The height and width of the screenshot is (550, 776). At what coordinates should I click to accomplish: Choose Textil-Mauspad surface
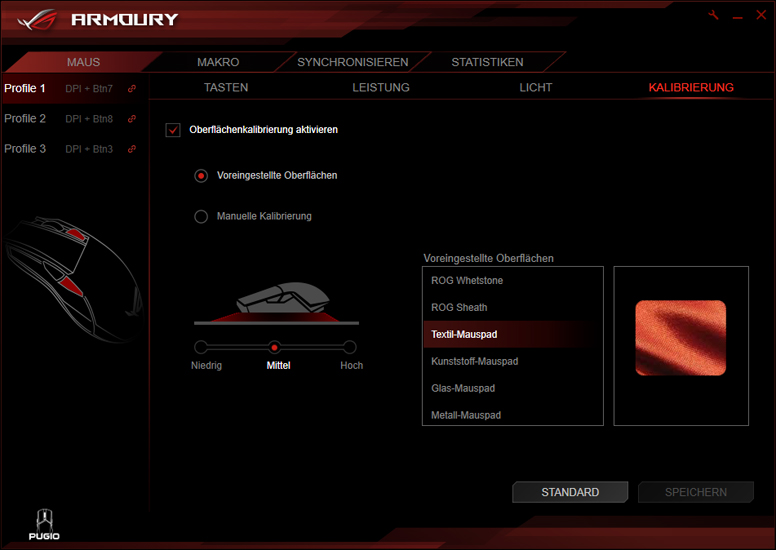point(513,334)
